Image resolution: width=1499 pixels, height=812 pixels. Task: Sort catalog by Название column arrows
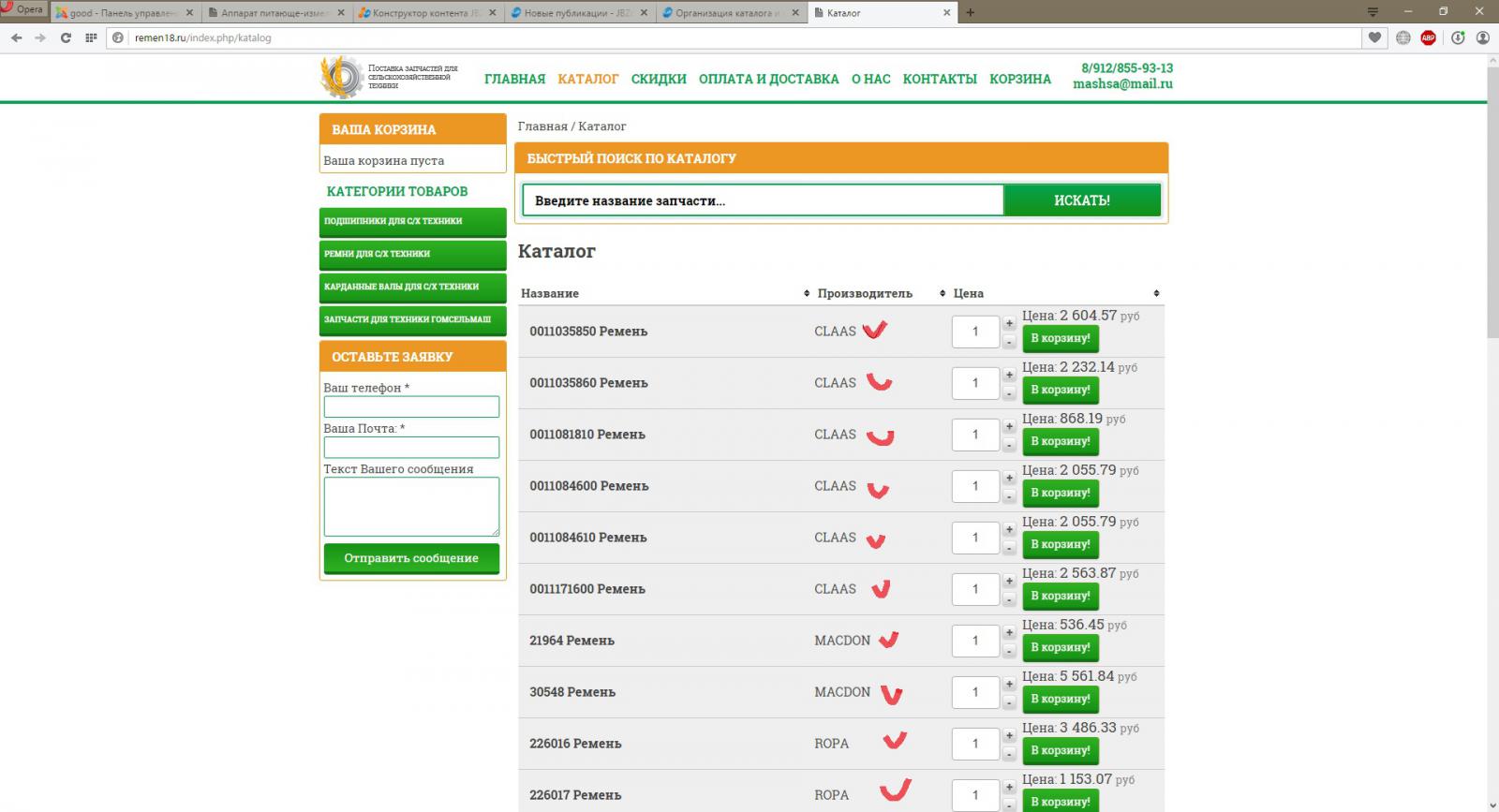click(807, 293)
